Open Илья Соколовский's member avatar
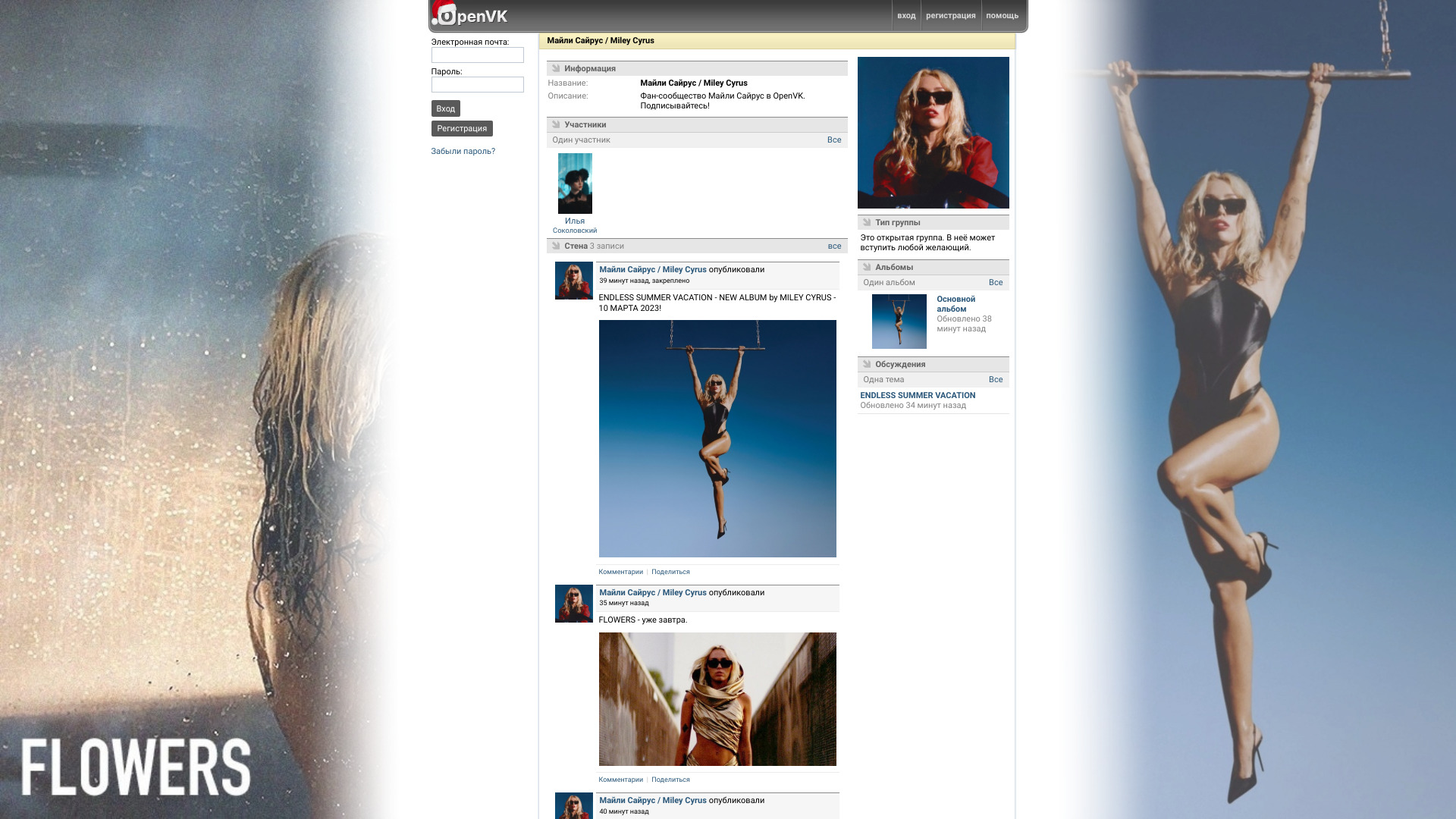Image resolution: width=1456 pixels, height=819 pixels. tap(575, 184)
